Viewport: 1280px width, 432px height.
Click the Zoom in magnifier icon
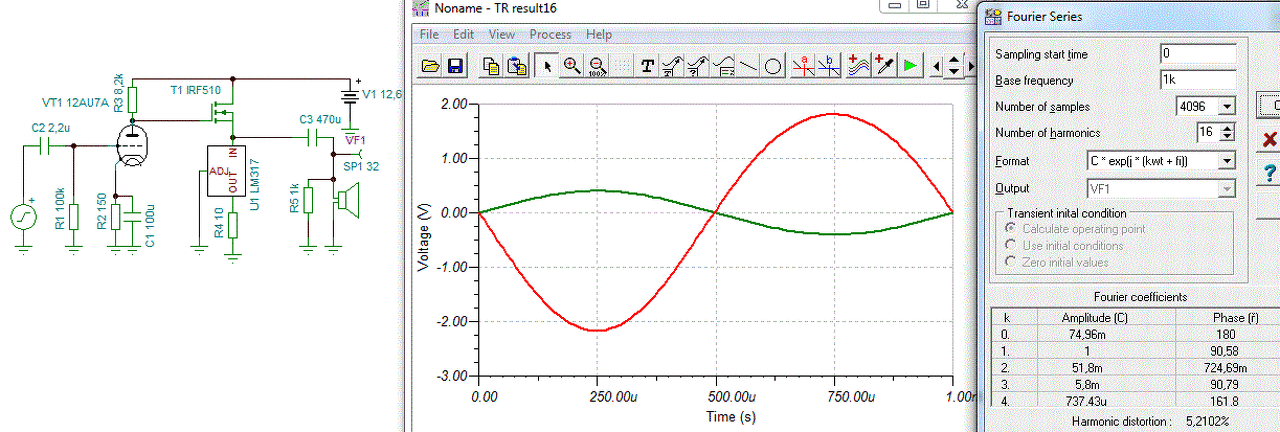click(x=572, y=66)
